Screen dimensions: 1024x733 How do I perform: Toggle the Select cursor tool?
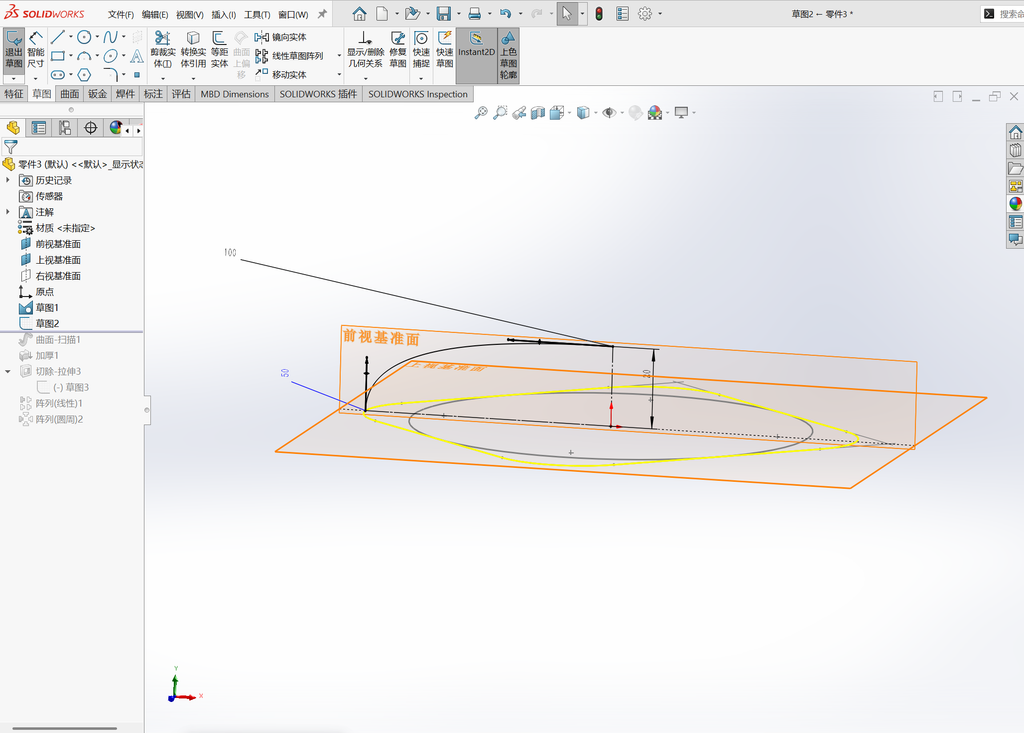[567, 14]
